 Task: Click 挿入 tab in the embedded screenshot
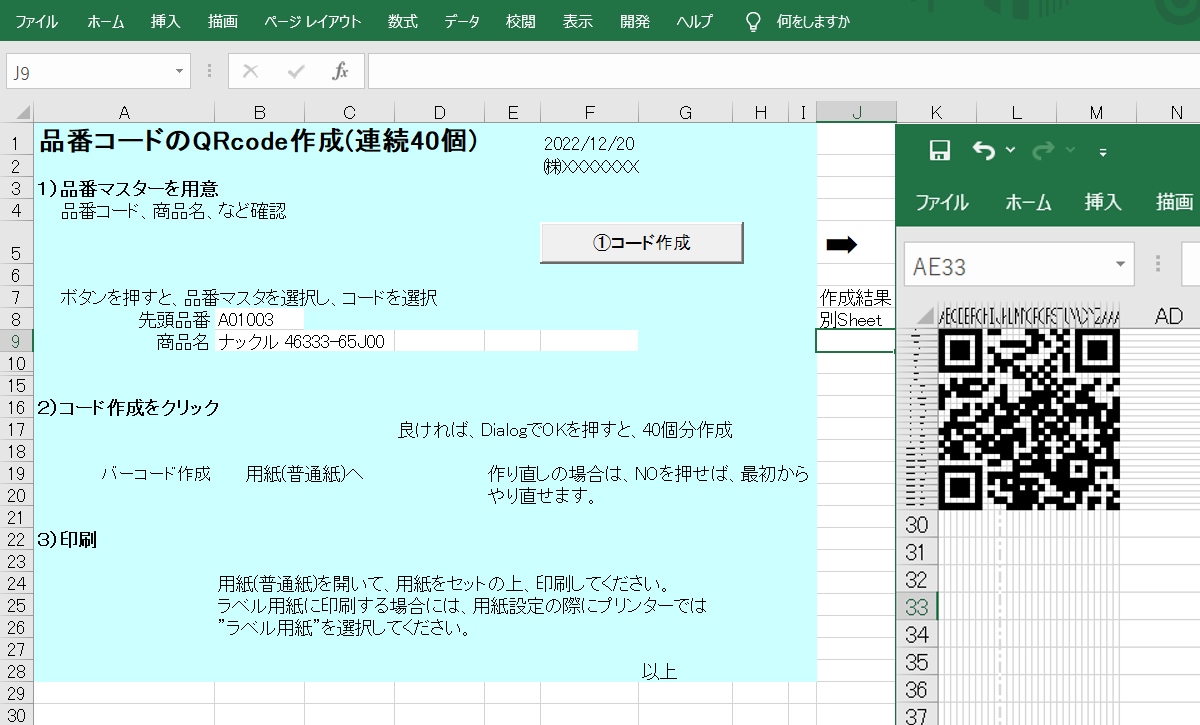(1105, 202)
